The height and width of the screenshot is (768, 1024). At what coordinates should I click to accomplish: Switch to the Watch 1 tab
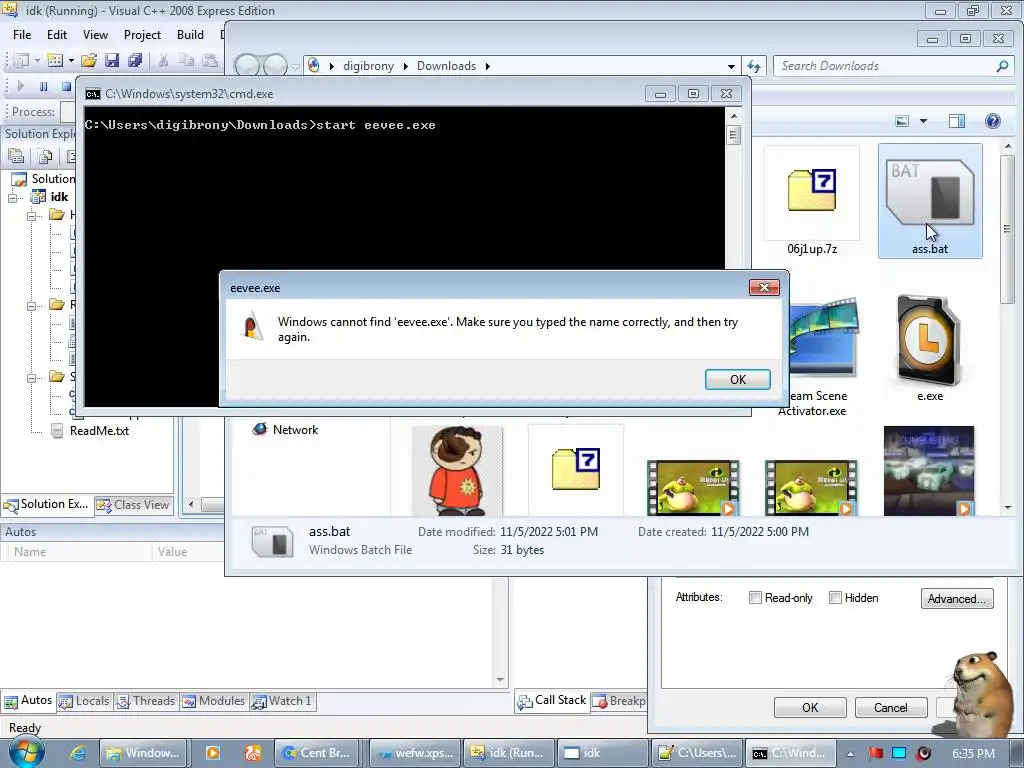pyautogui.click(x=282, y=701)
